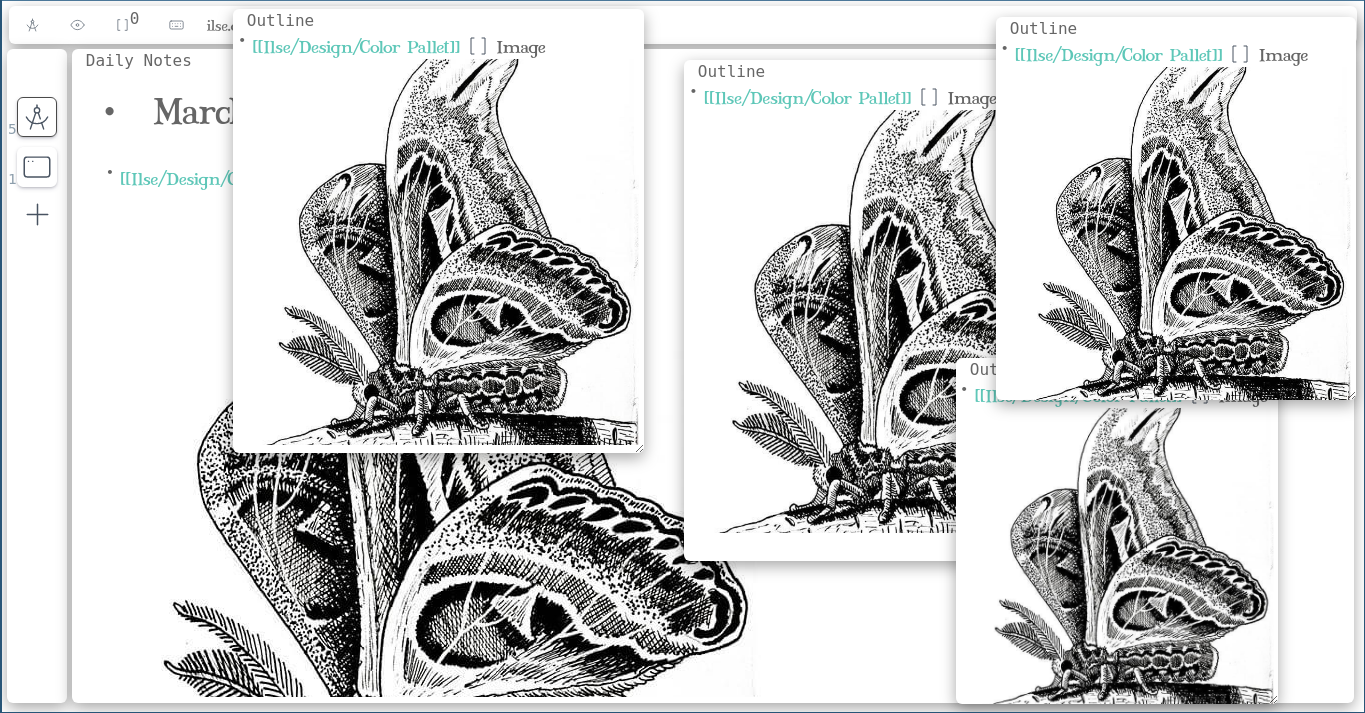Click 'Image' text in top-right Outline window
This screenshot has height=713, width=1365.
(1283, 56)
